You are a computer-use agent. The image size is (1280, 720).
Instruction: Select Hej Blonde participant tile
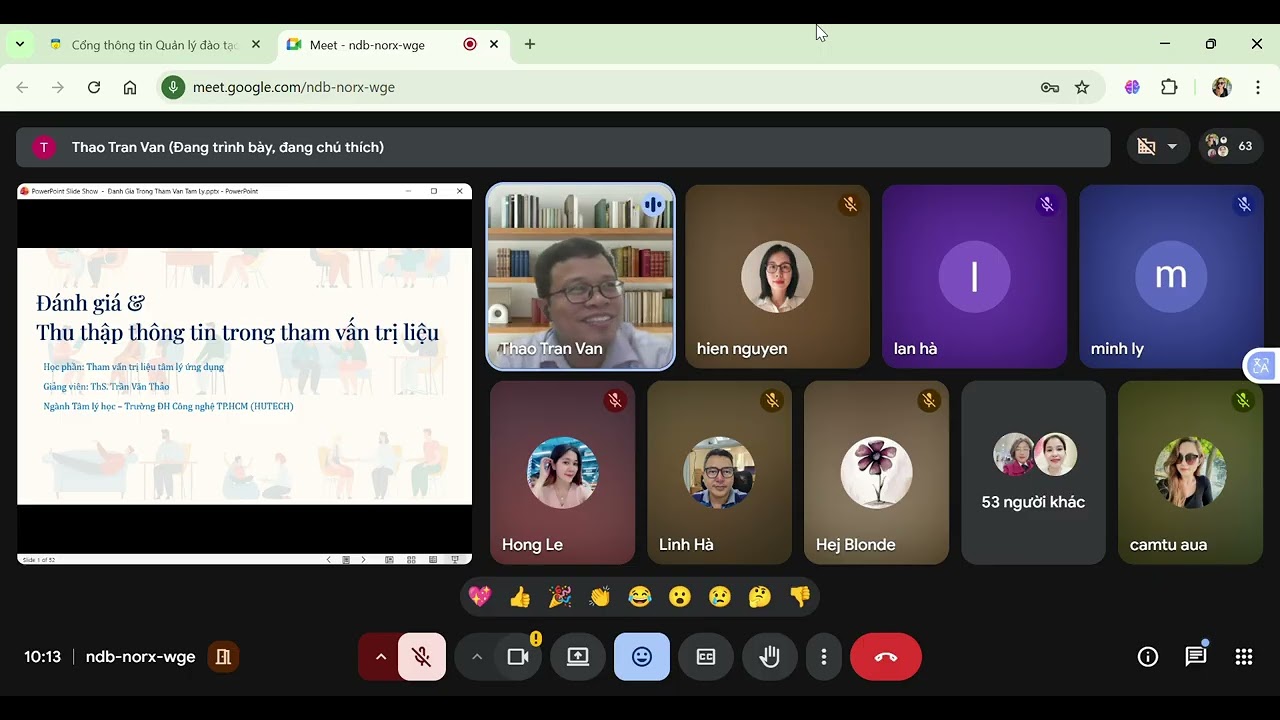(876, 472)
